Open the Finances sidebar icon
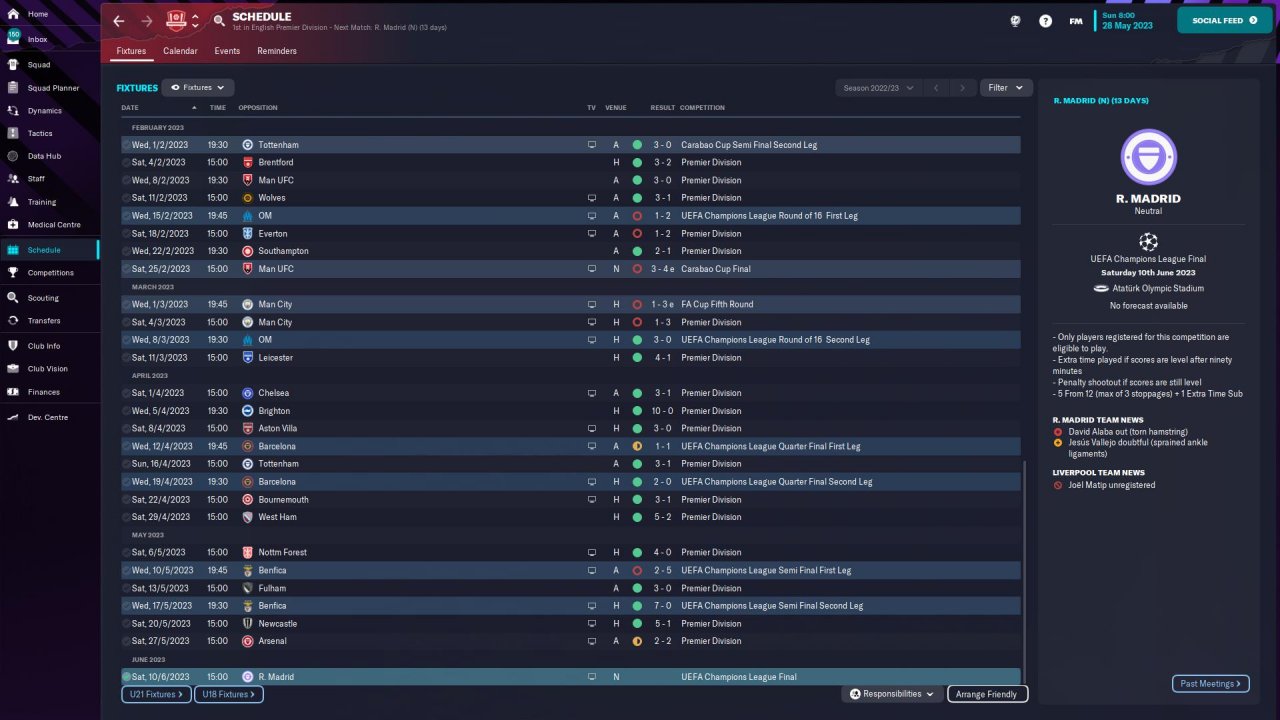 13,392
